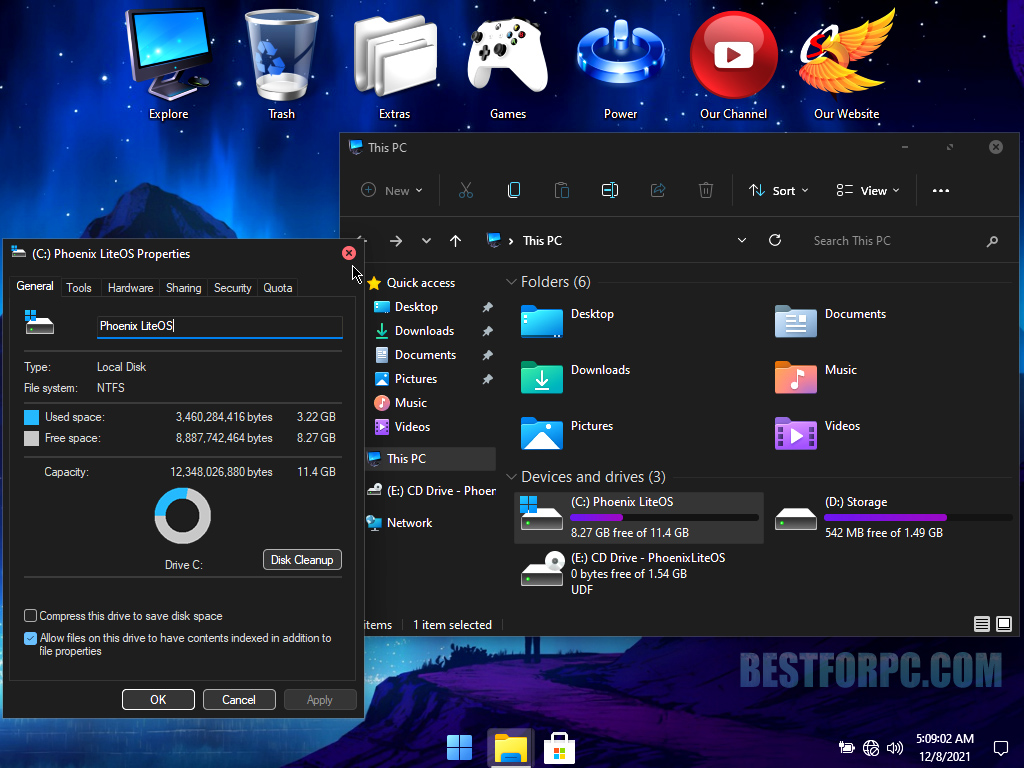Click OK in the Properties dialog
This screenshot has height=768, width=1024.
(158, 699)
